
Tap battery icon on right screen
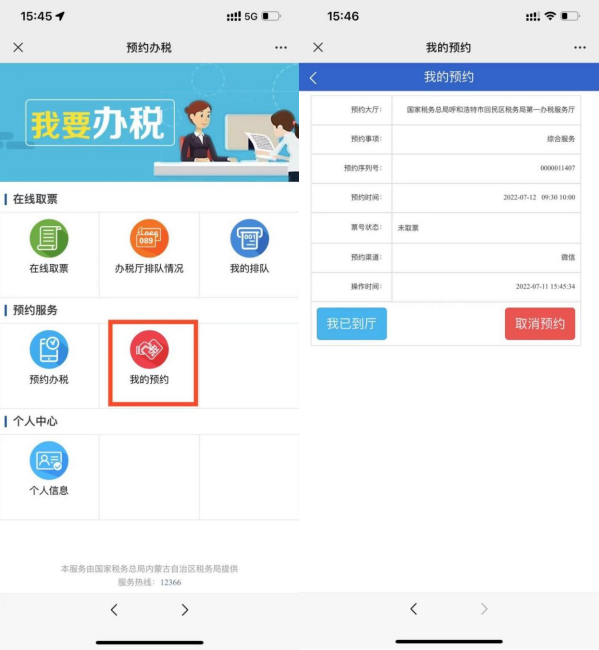pyautogui.click(x=570, y=16)
